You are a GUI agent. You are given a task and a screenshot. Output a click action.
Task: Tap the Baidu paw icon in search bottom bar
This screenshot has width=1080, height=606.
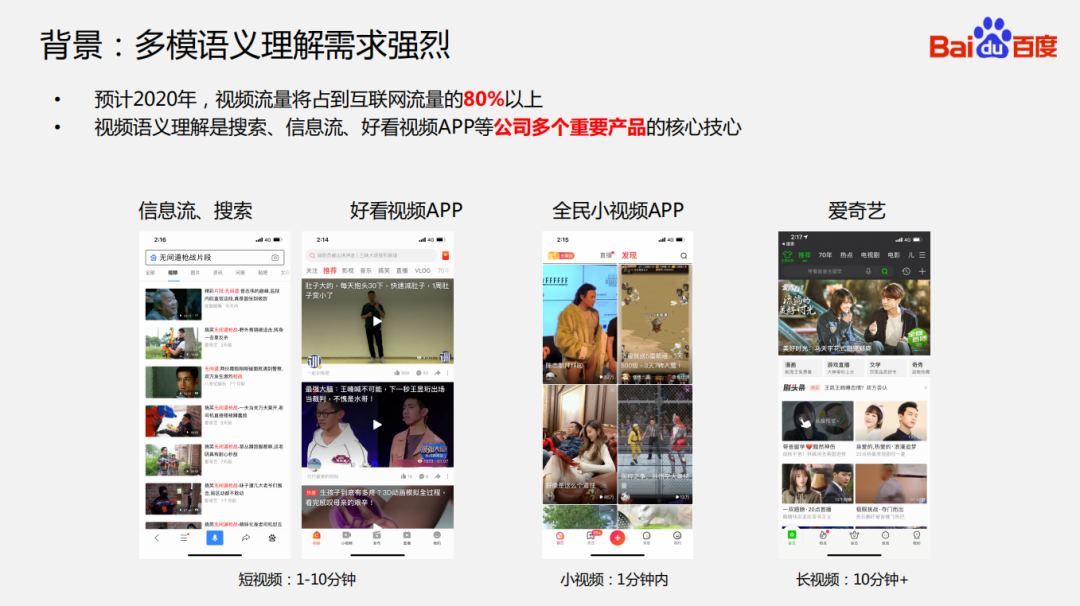(x=272, y=538)
